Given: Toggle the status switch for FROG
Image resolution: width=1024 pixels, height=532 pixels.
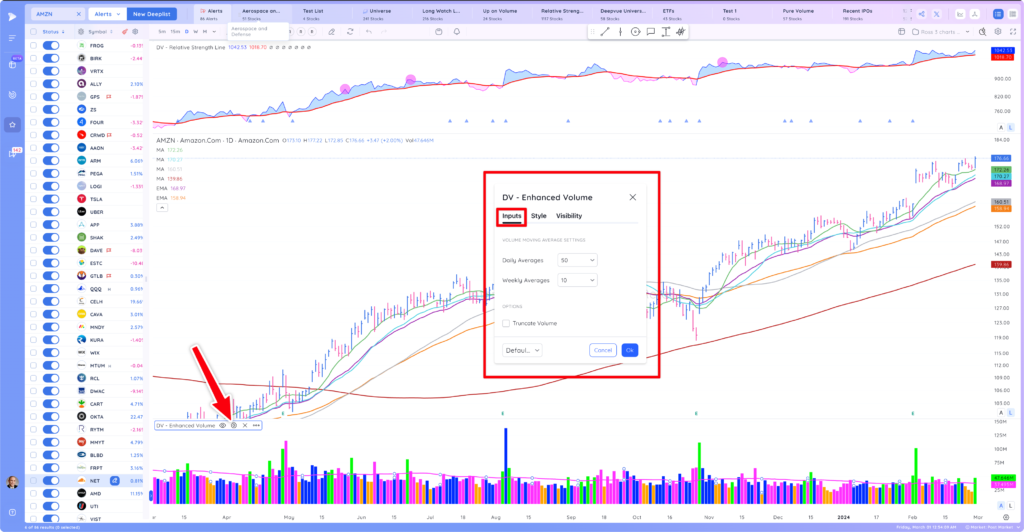Looking at the screenshot, I should click(51, 46).
